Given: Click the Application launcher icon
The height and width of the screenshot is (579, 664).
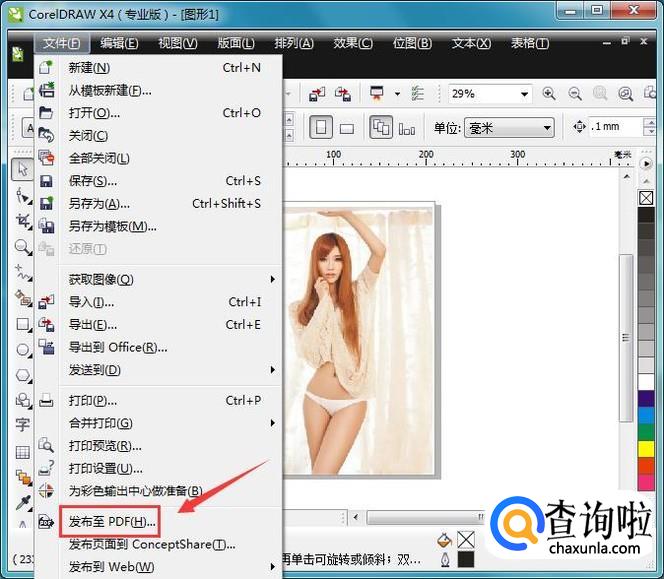Looking at the screenshot, I should (377, 94).
